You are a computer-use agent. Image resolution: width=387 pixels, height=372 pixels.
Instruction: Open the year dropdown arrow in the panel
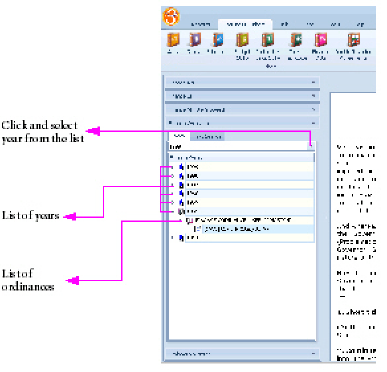click(x=311, y=146)
